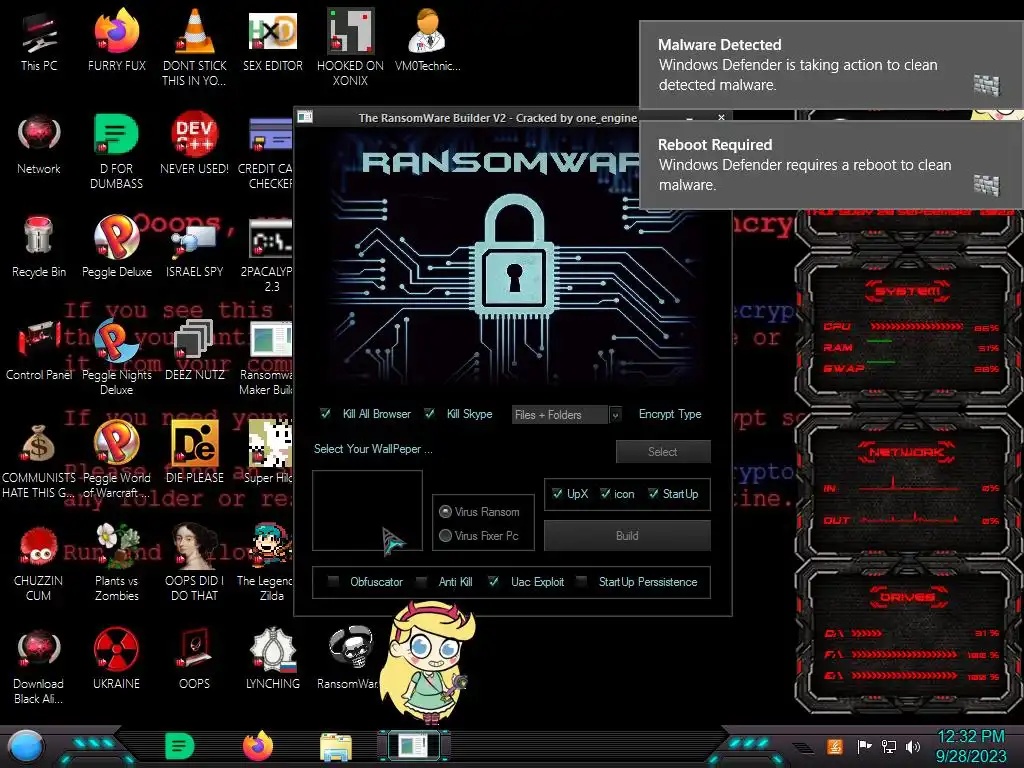This screenshot has height=768, width=1024.
Task: Toggle the icon checkbox
Action: (605, 494)
